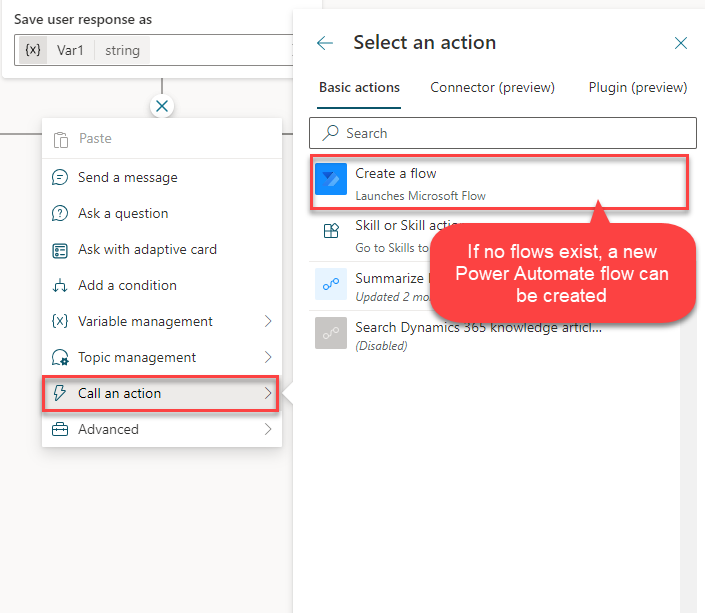
Task: Click the Summarize flow icon
Action: [331, 284]
